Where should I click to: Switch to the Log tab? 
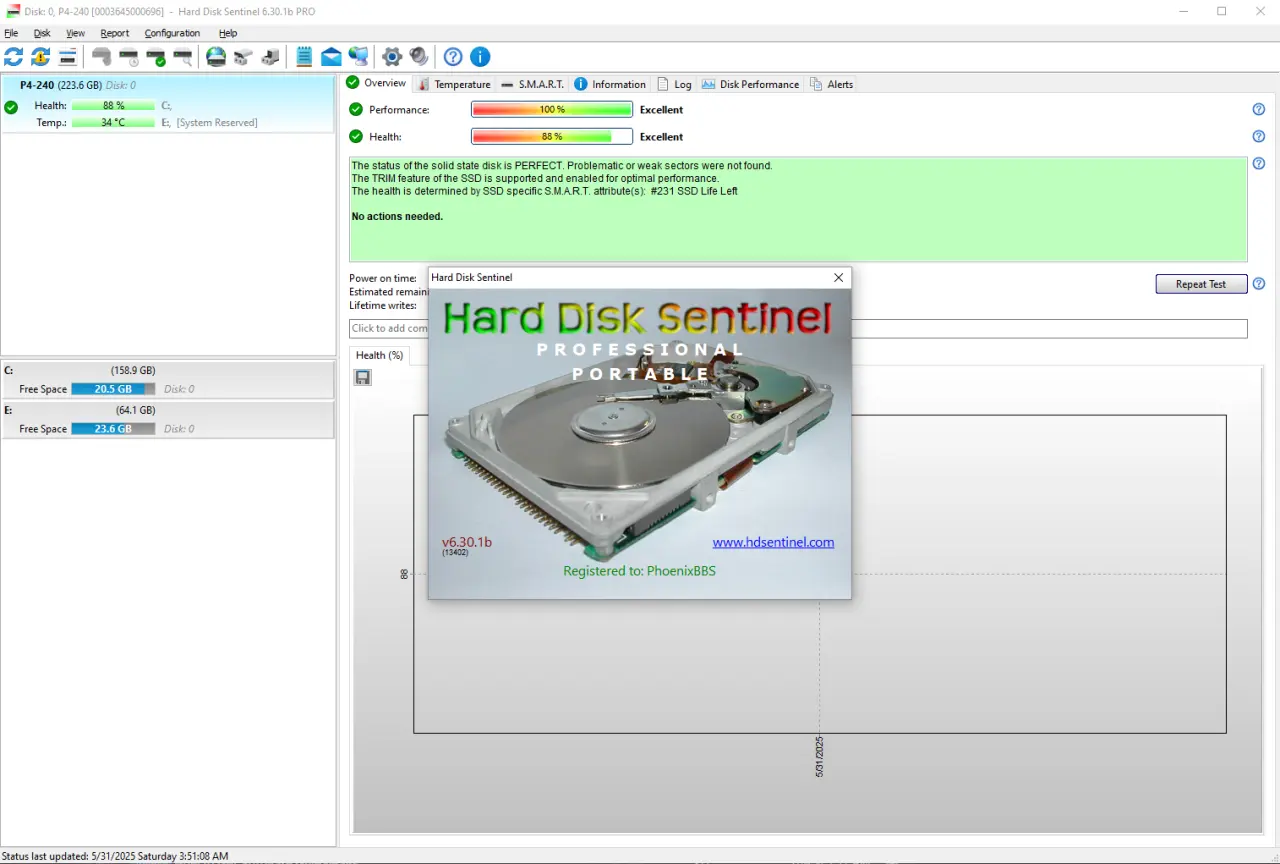(x=674, y=84)
